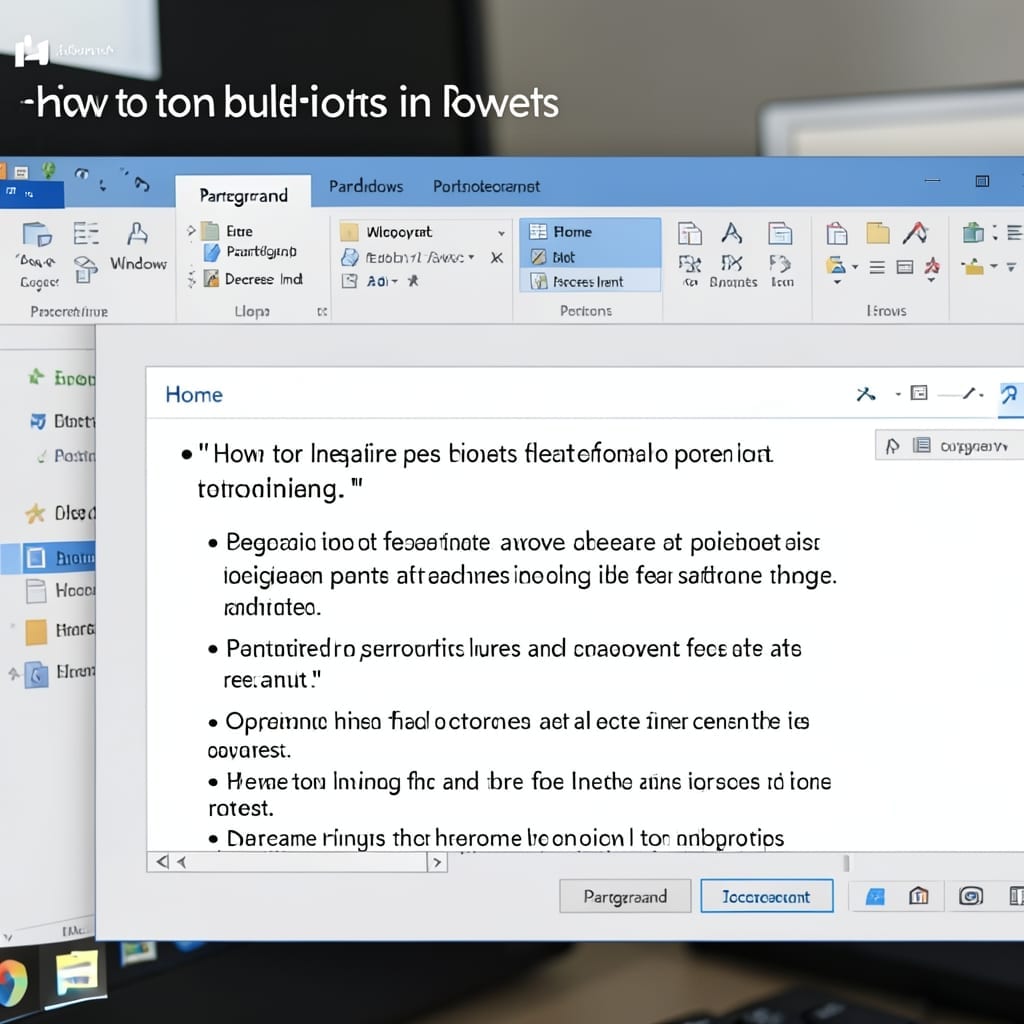Select the Bıoo item in the sidebar
Viewport: 1024px width, 1024px height.
tap(63, 378)
